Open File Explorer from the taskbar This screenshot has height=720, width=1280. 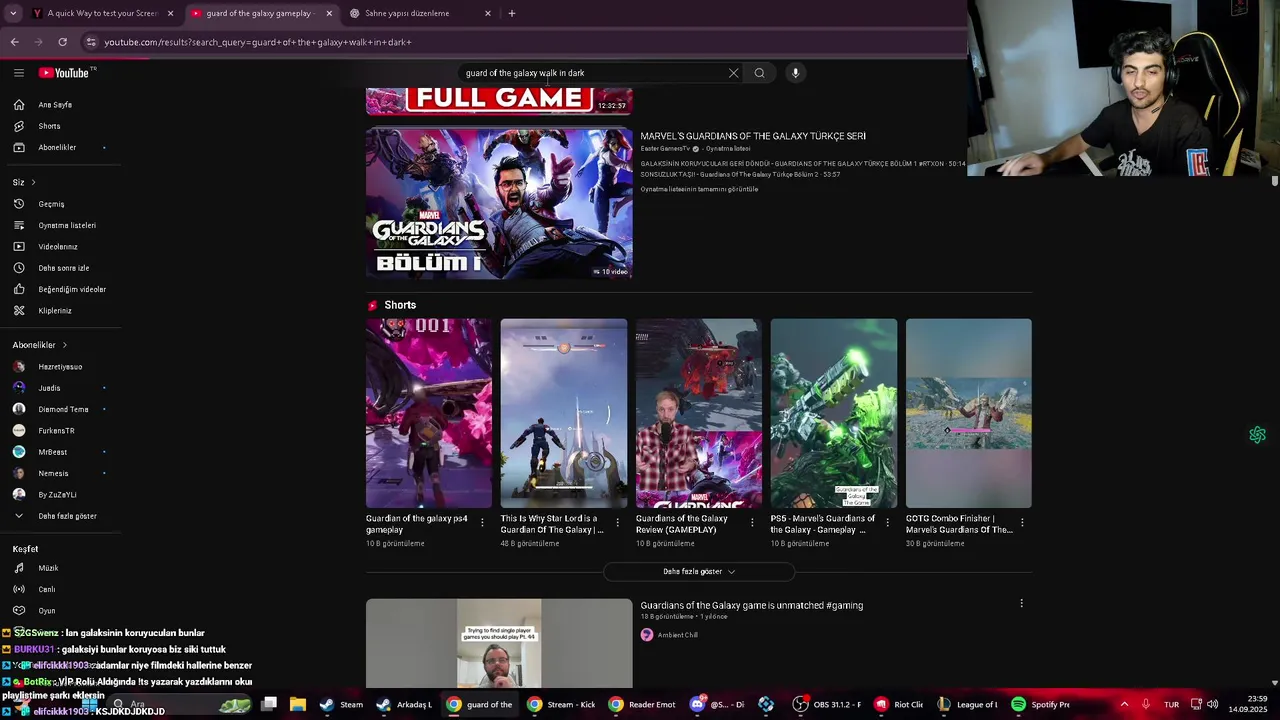(x=297, y=705)
